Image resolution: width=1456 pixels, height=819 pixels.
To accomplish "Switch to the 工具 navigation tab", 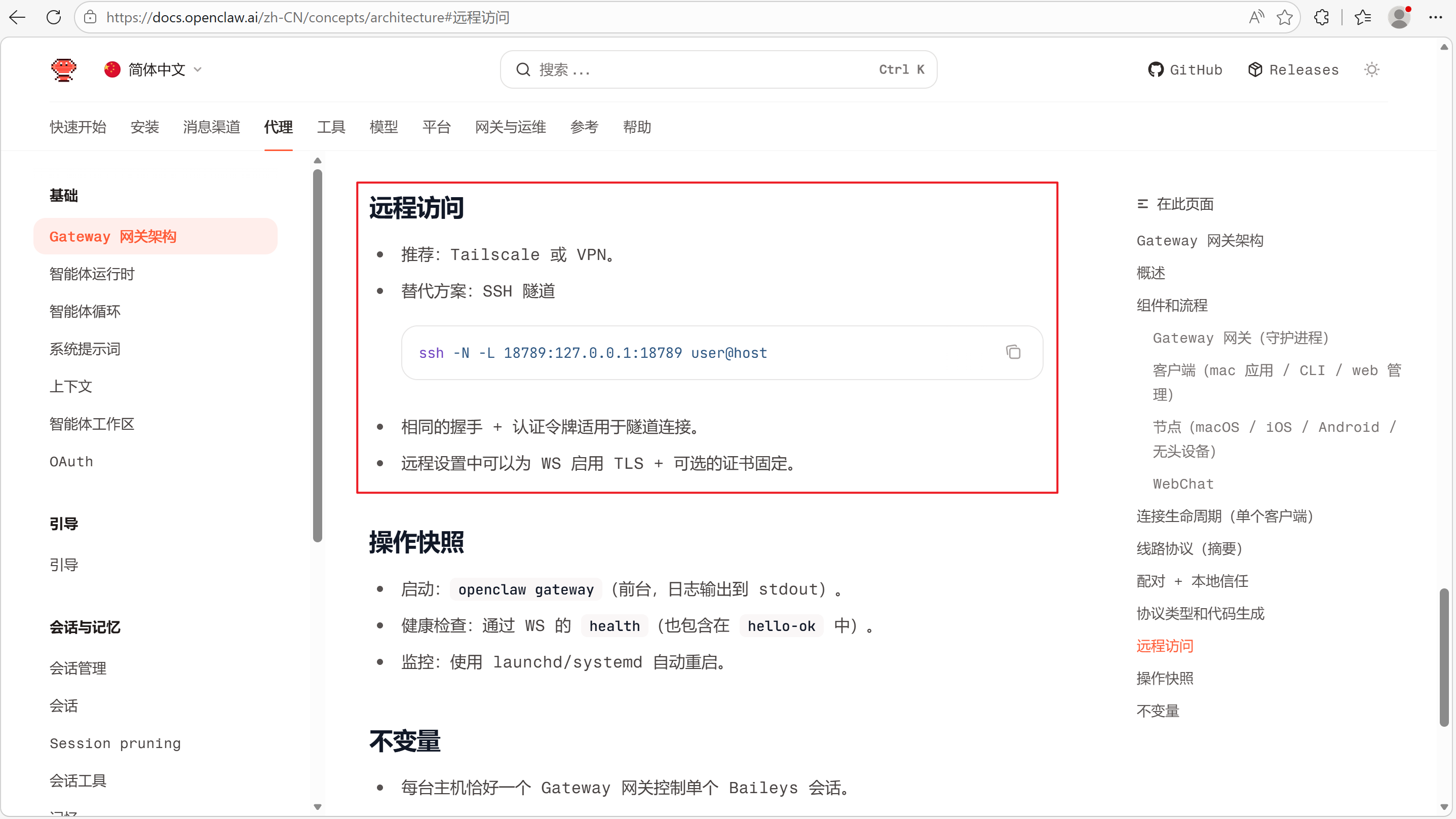I will tap(331, 127).
